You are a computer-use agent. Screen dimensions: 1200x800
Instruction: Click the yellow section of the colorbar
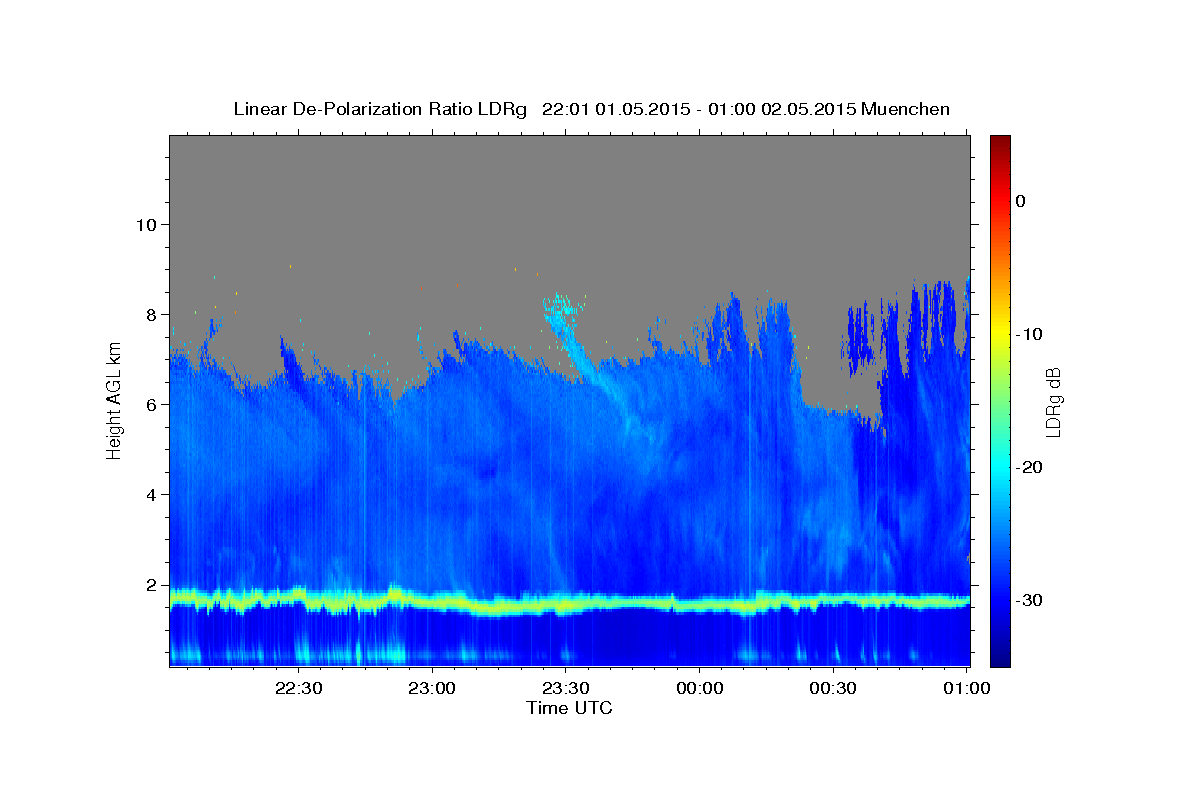1000,332
